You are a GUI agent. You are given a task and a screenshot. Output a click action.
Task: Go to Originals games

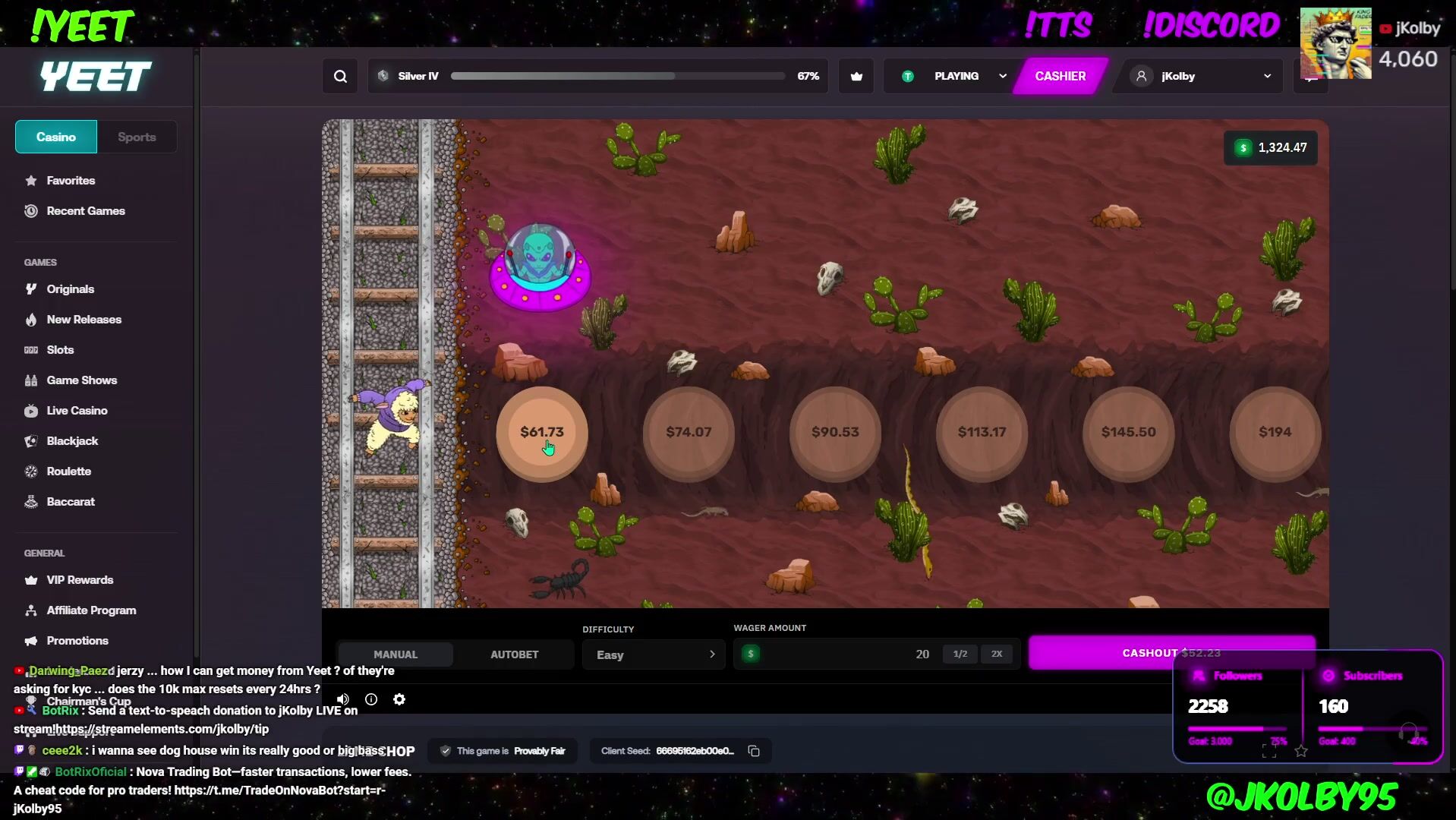71,289
